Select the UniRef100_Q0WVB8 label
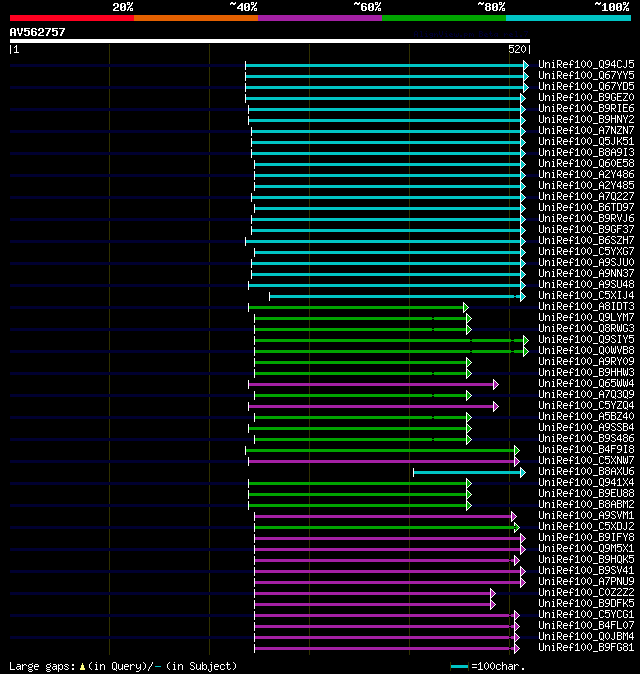The image size is (640, 674). 586,351
